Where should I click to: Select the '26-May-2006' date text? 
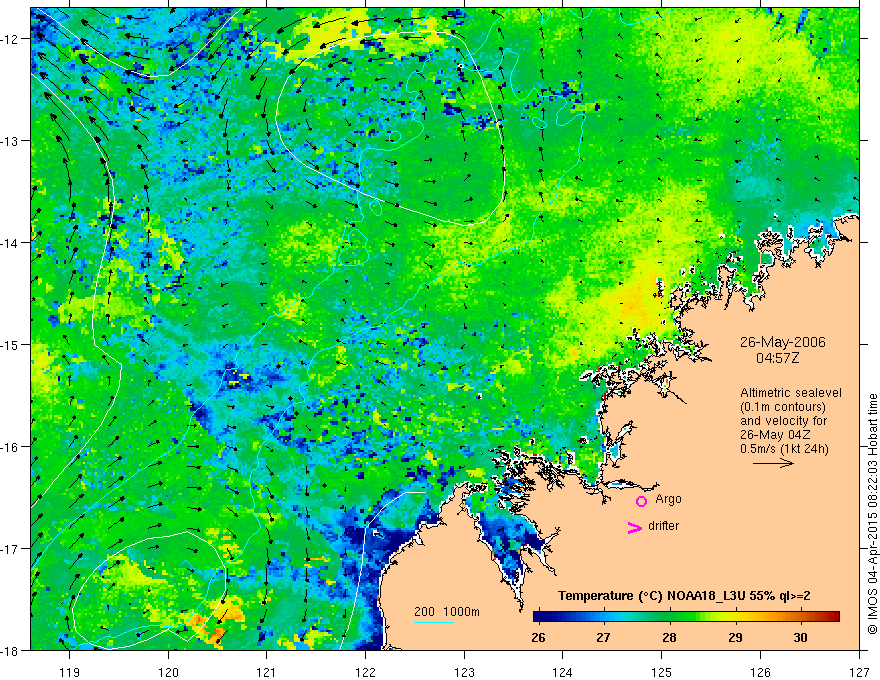click(782, 342)
